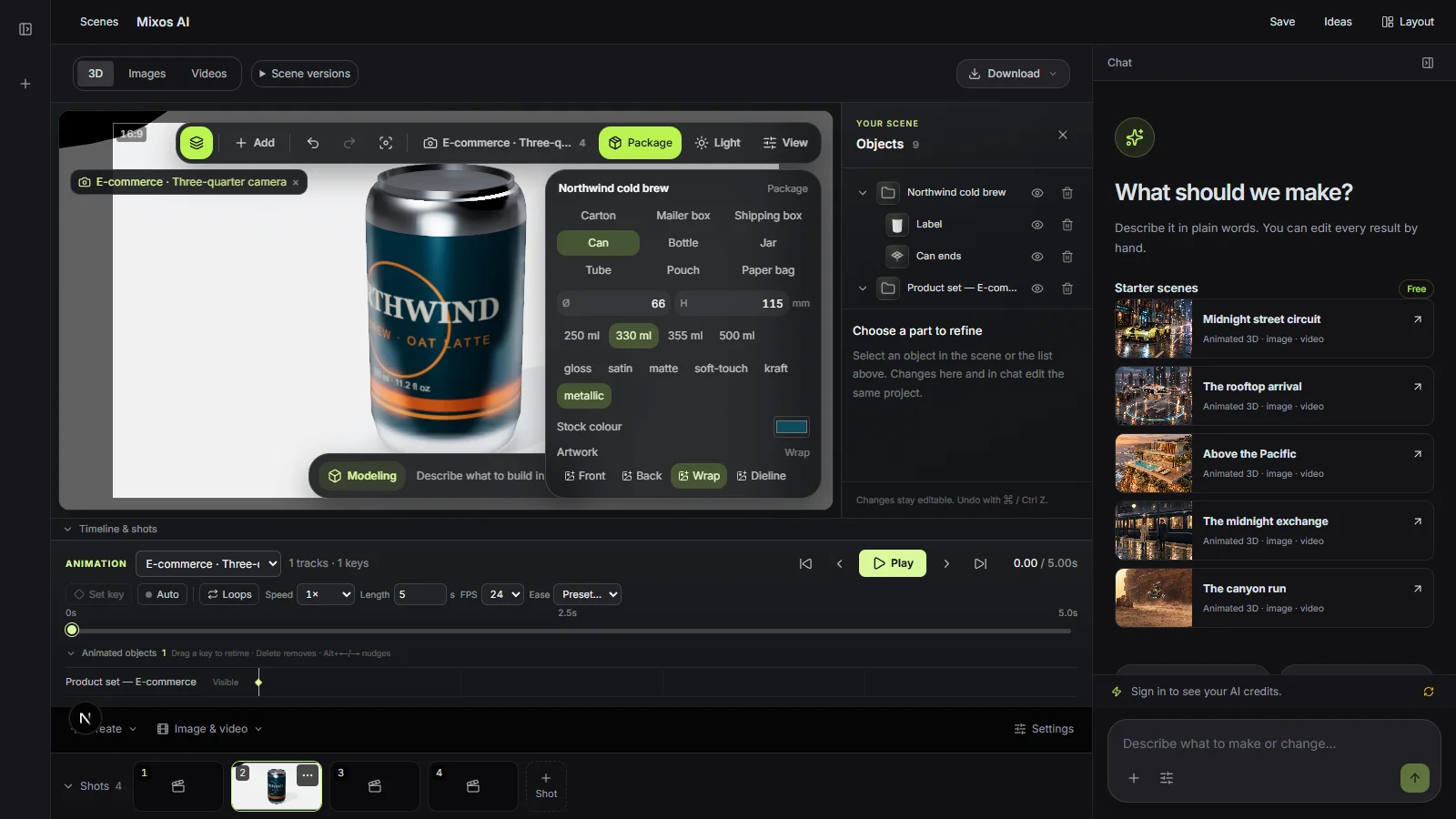Send the chat message arrow button
The image size is (1456, 819).
coord(1415,778)
